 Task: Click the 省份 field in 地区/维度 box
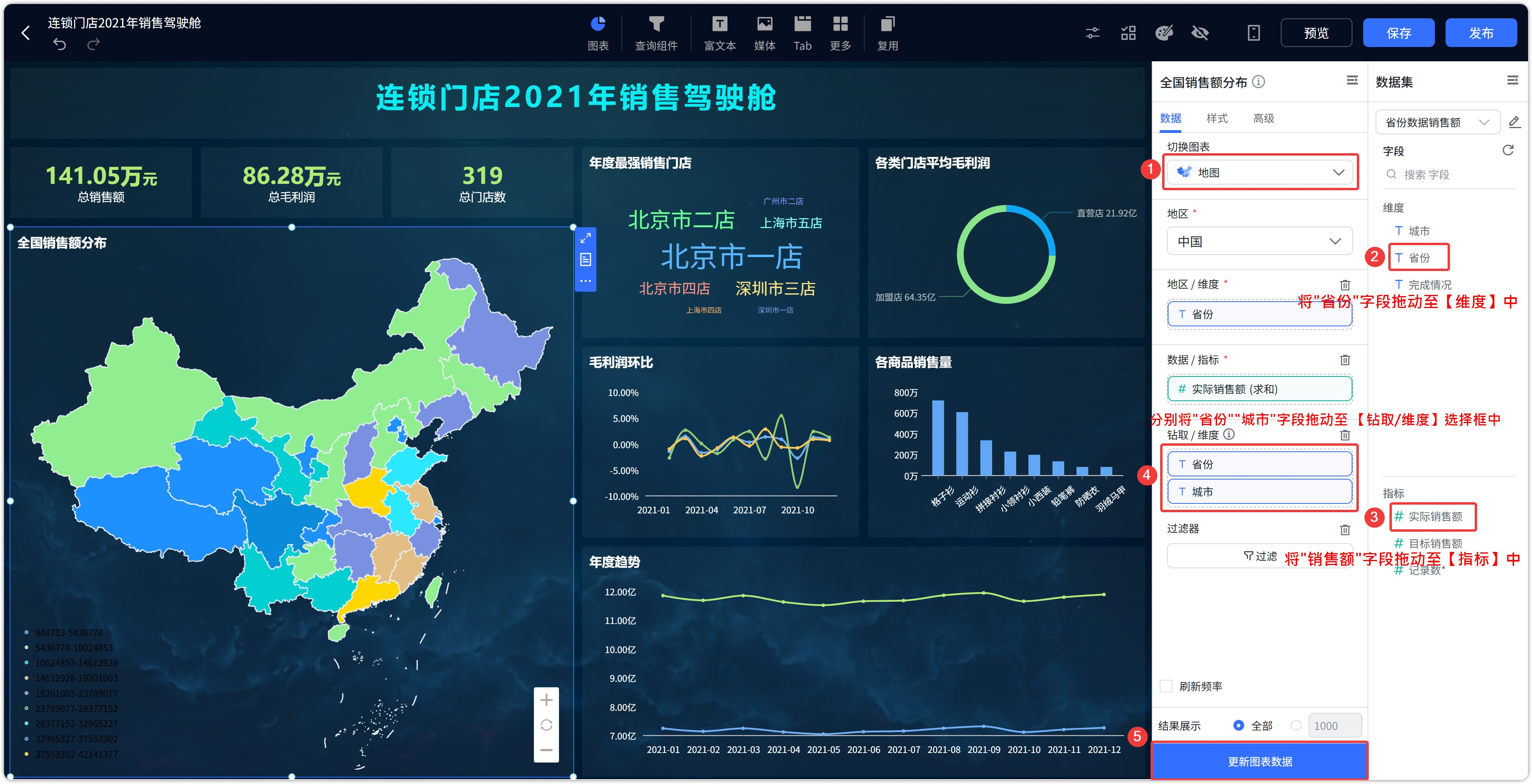pos(1260,314)
